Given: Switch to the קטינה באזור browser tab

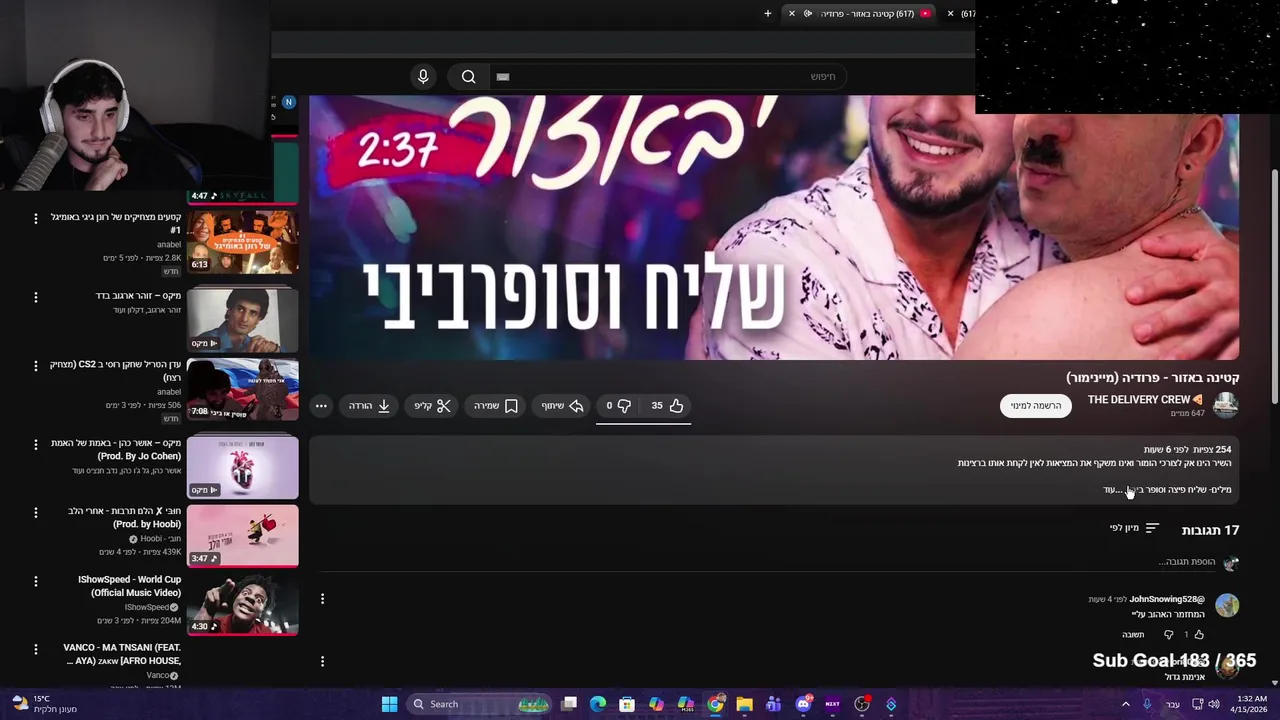Looking at the screenshot, I should click(x=860, y=13).
